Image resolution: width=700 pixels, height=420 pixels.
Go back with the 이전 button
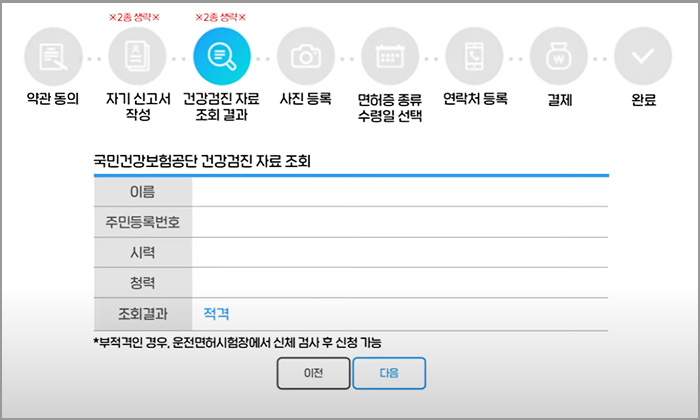click(x=313, y=373)
